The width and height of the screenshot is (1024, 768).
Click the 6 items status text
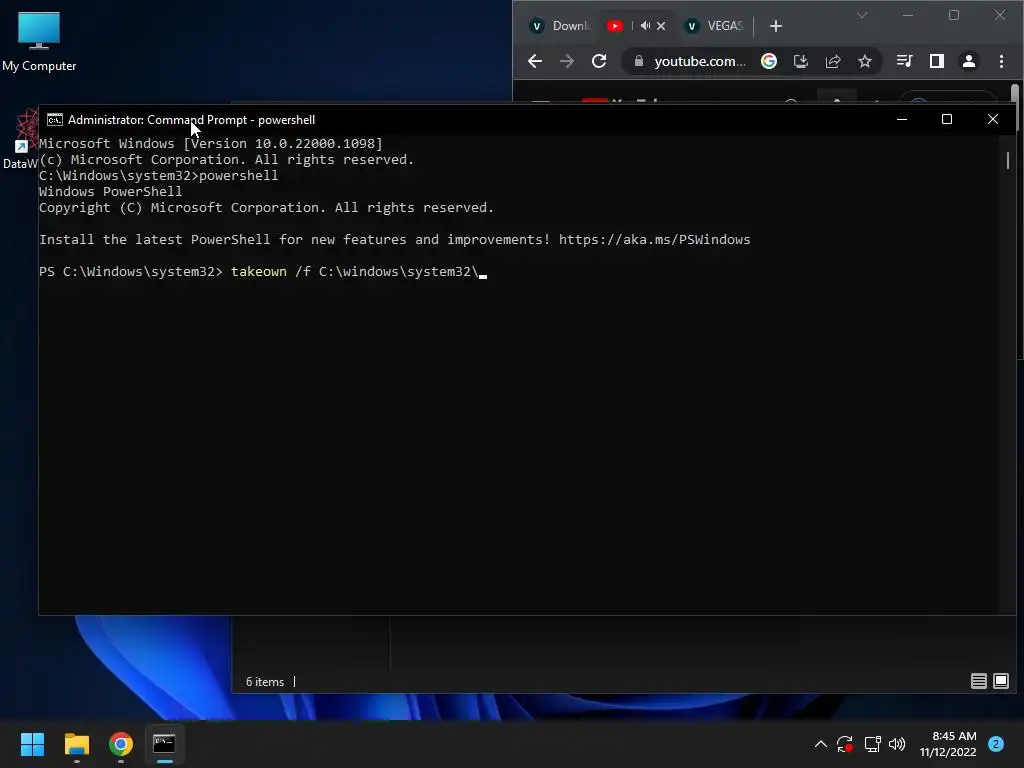(264, 682)
